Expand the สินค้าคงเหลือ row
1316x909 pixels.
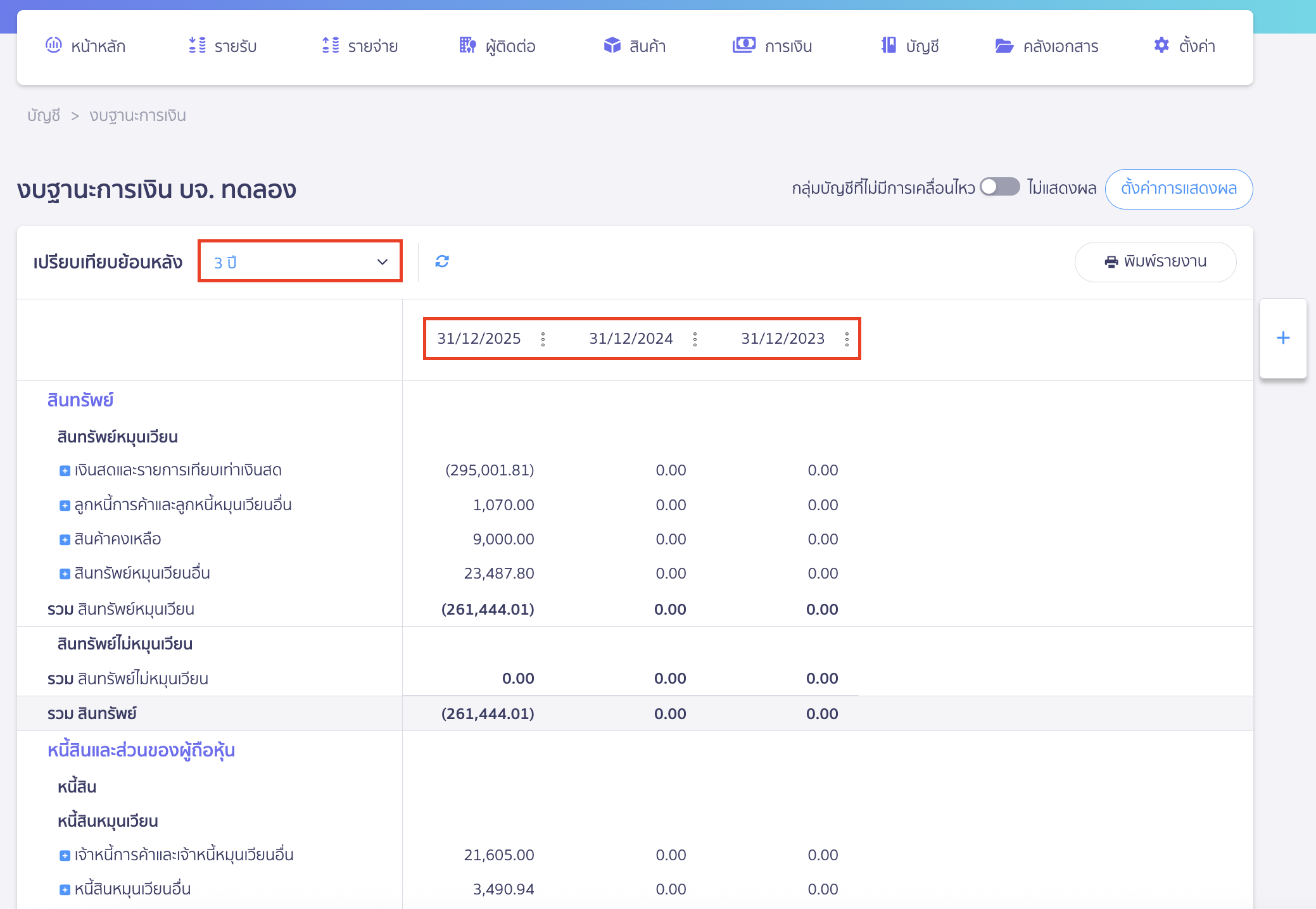(65, 539)
